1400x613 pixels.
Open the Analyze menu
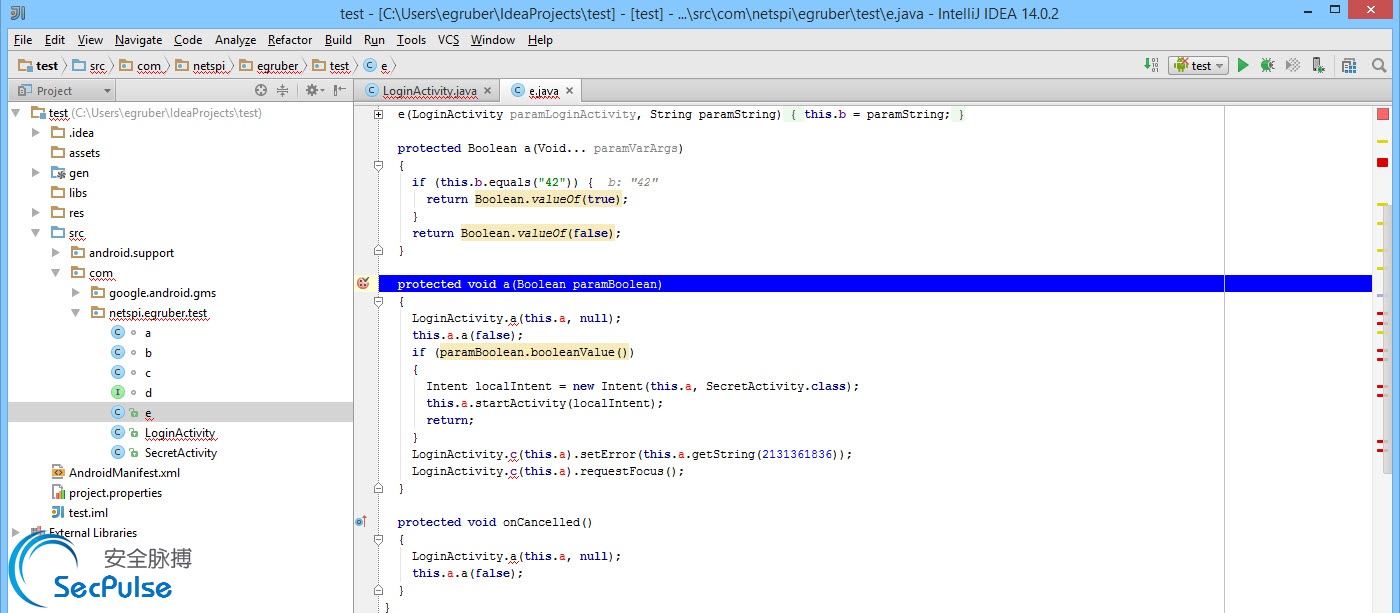point(236,40)
